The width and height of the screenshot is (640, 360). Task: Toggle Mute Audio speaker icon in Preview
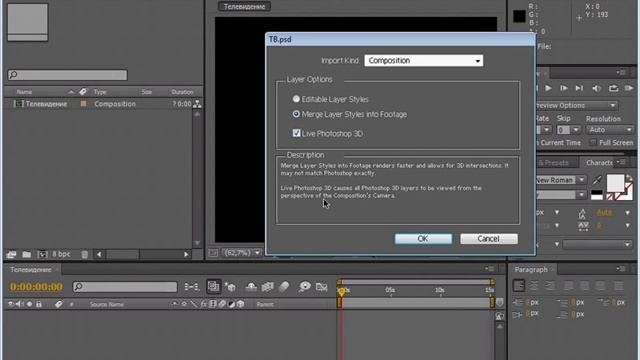(596, 88)
